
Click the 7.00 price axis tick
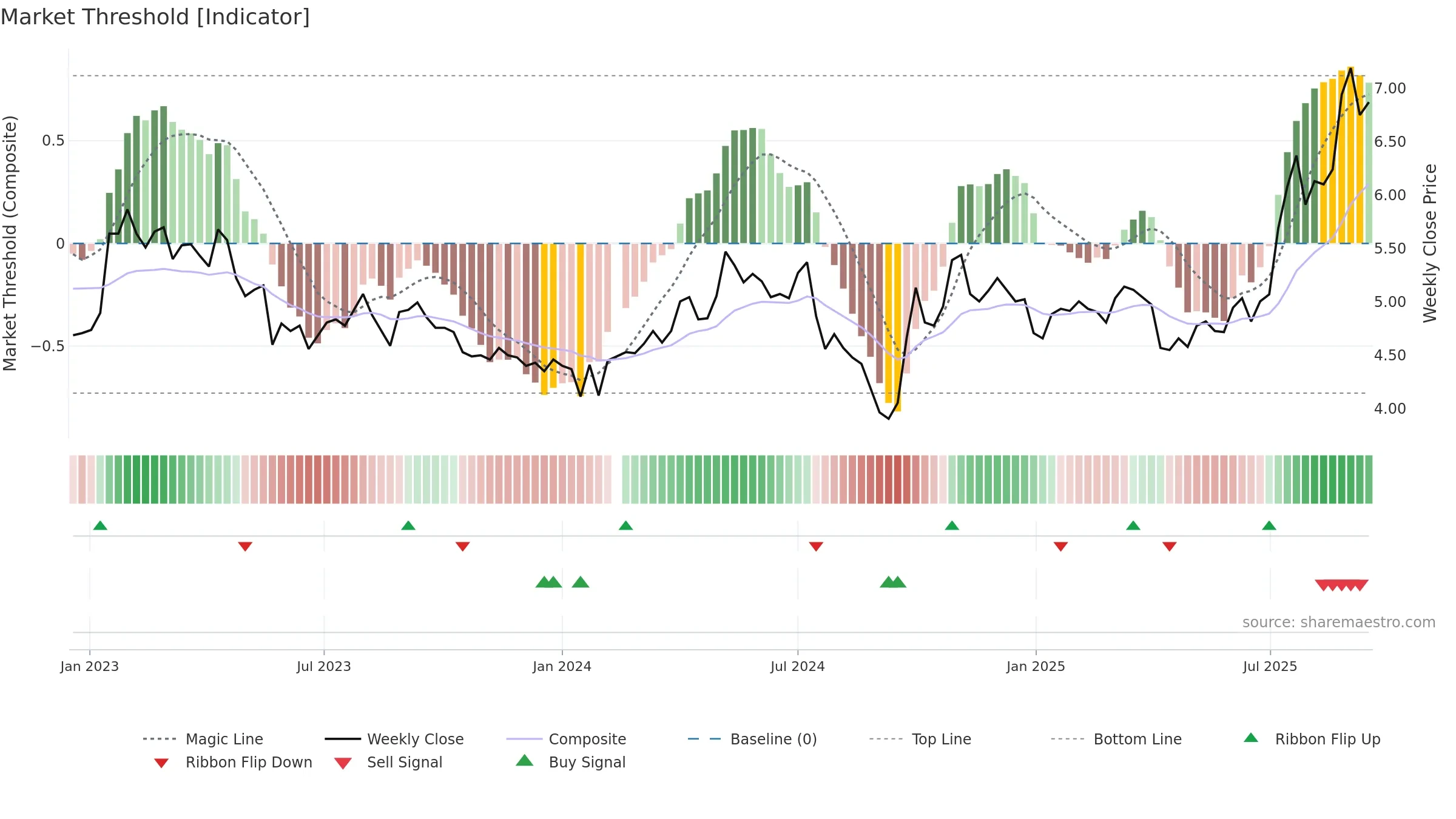1390,89
